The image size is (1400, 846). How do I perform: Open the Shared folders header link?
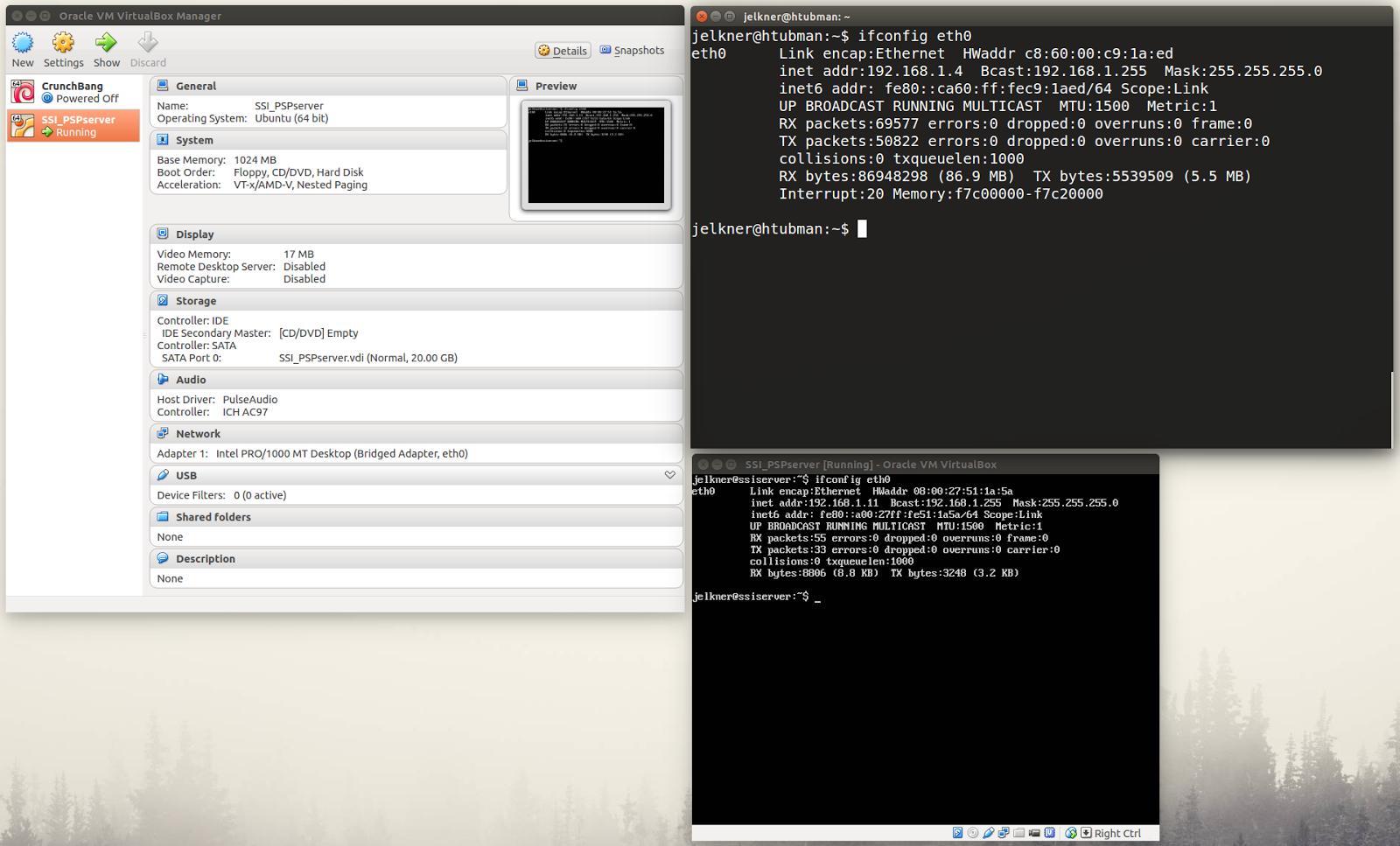click(213, 517)
